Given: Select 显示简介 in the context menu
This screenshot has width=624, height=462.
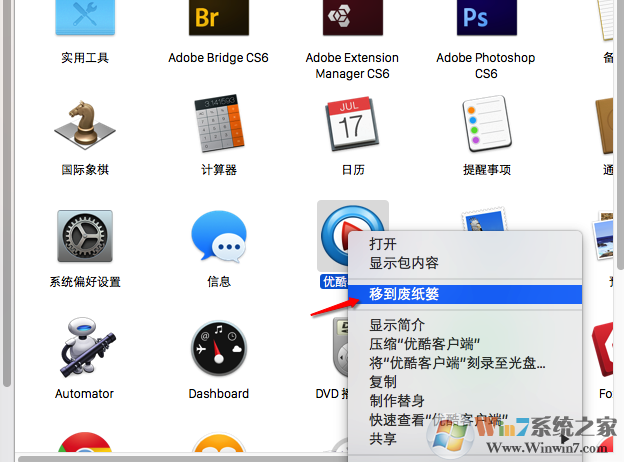Looking at the screenshot, I should pos(397,325).
